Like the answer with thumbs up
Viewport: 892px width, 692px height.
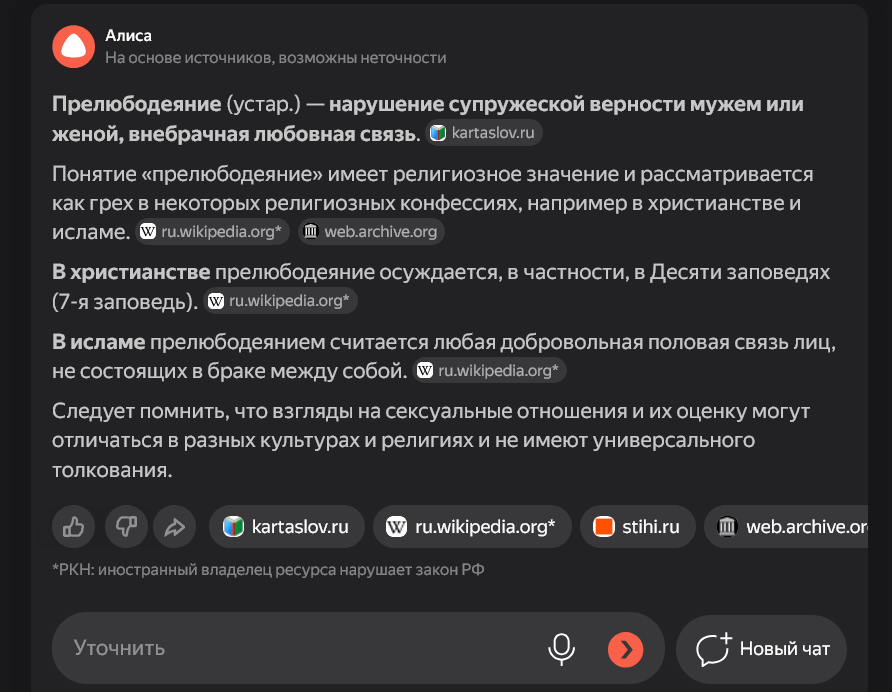point(74,526)
